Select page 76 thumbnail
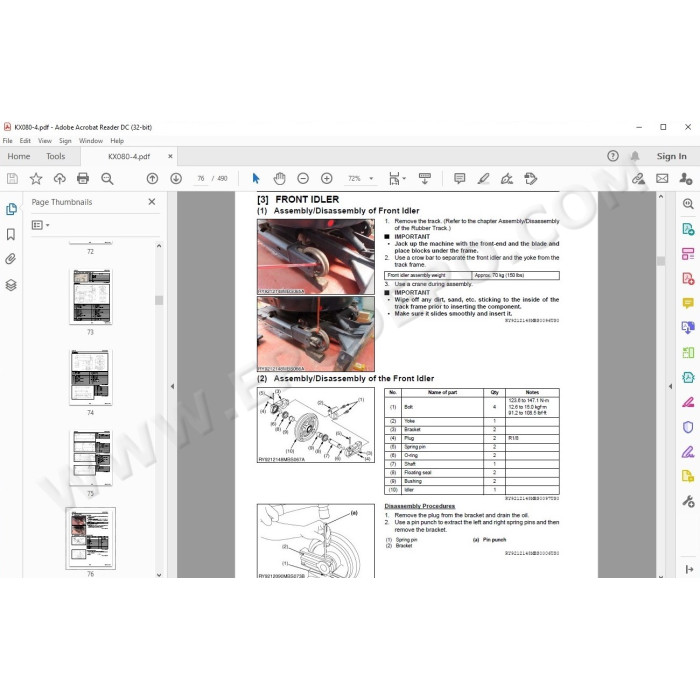Image resolution: width=700 pixels, height=700 pixels. (x=91, y=538)
